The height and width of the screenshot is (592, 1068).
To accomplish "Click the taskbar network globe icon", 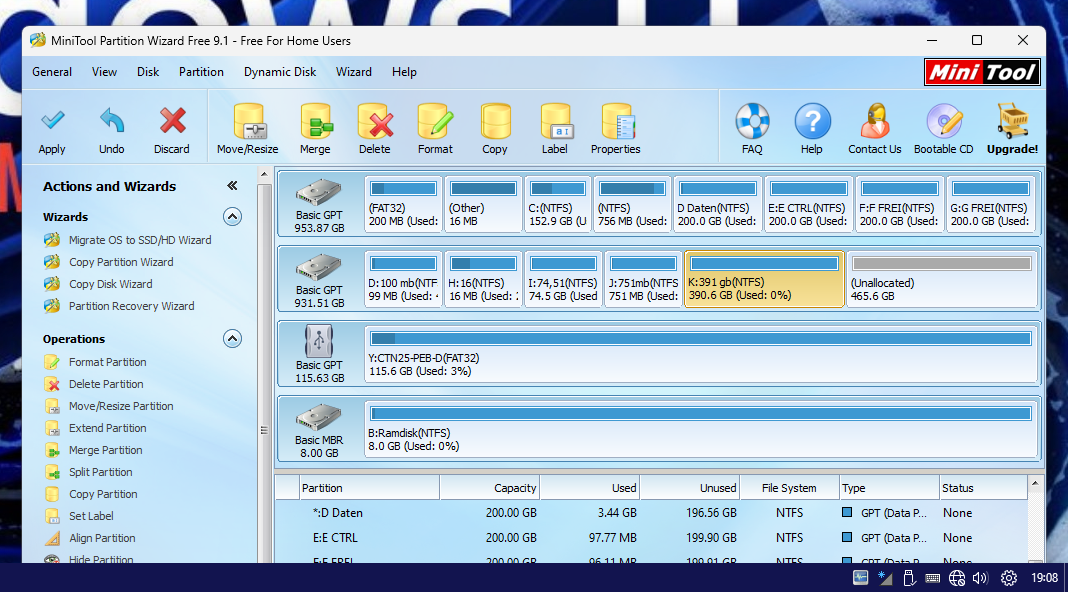I will pos(957,578).
